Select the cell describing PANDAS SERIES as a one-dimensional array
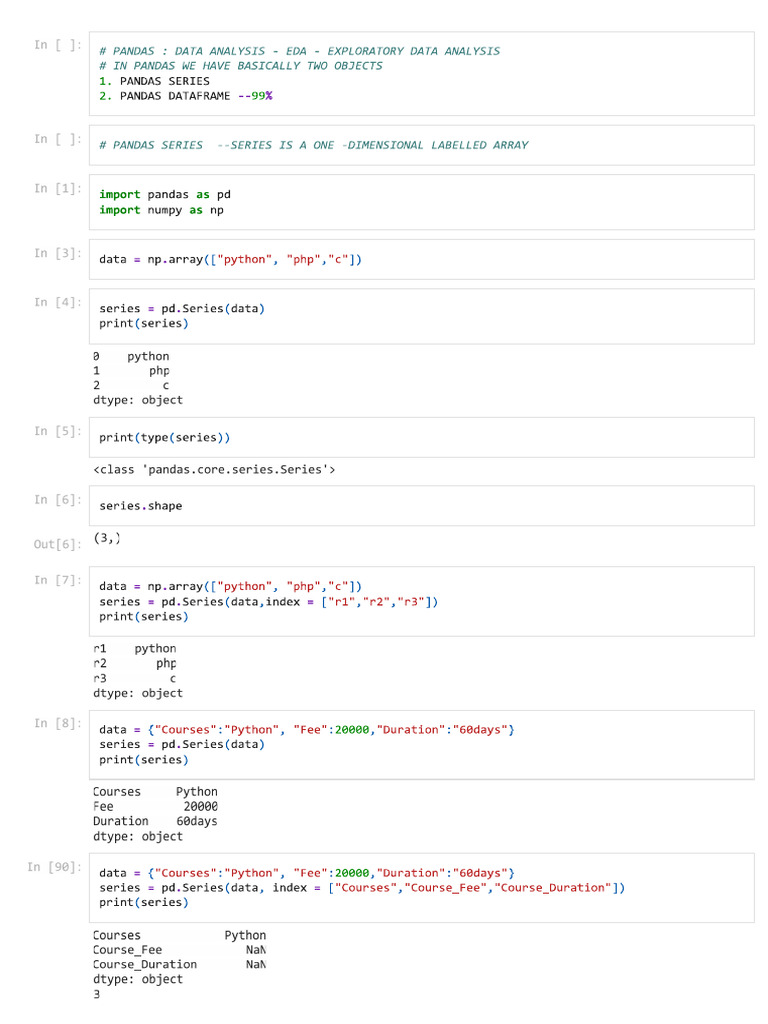 pyautogui.click(x=421, y=145)
